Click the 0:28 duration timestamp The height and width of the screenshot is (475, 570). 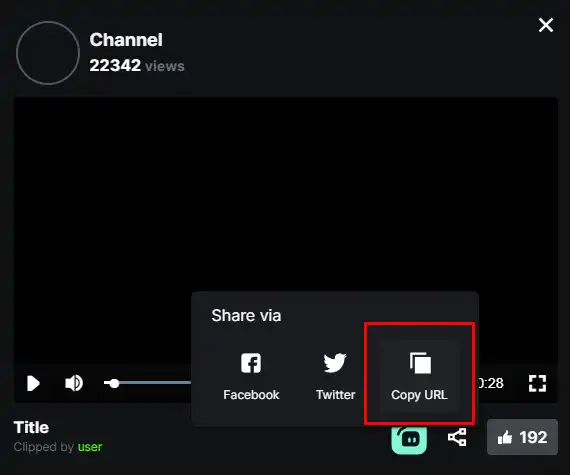click(491, 383)
